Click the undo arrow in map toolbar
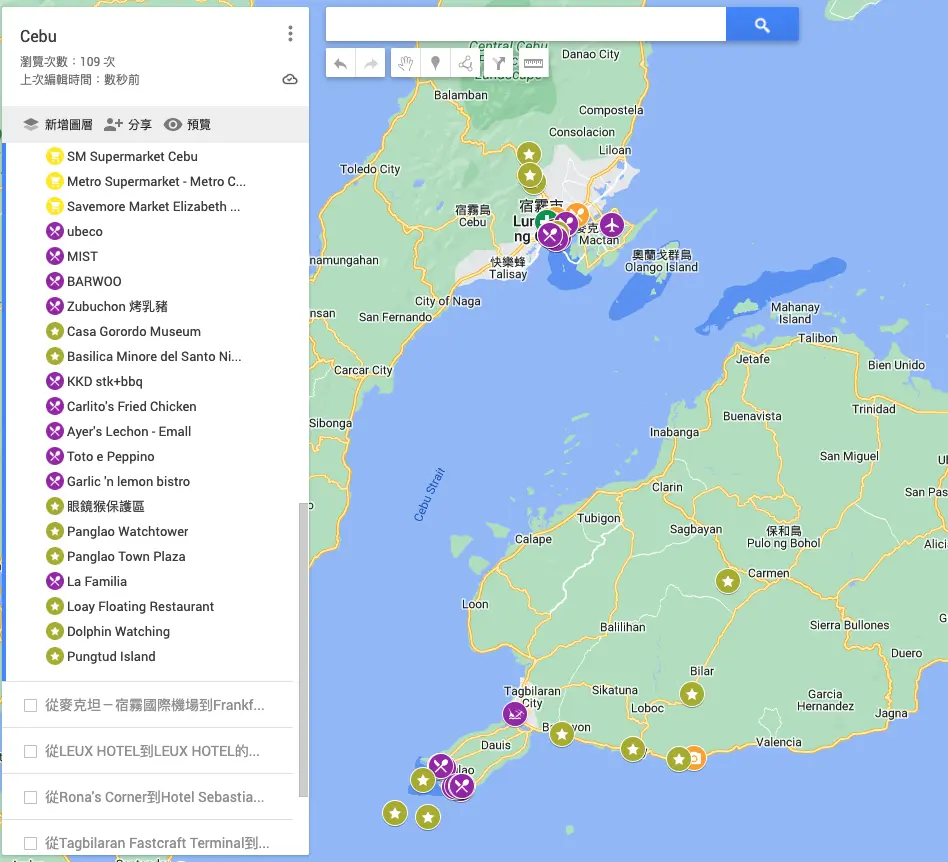 pyautogui.click(x=341, y=63)
